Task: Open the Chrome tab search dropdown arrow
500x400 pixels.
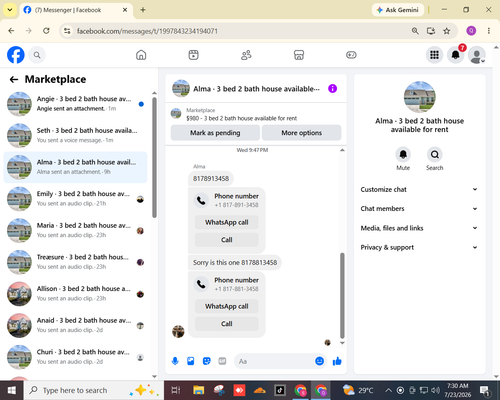Action: tap(10, 10)
